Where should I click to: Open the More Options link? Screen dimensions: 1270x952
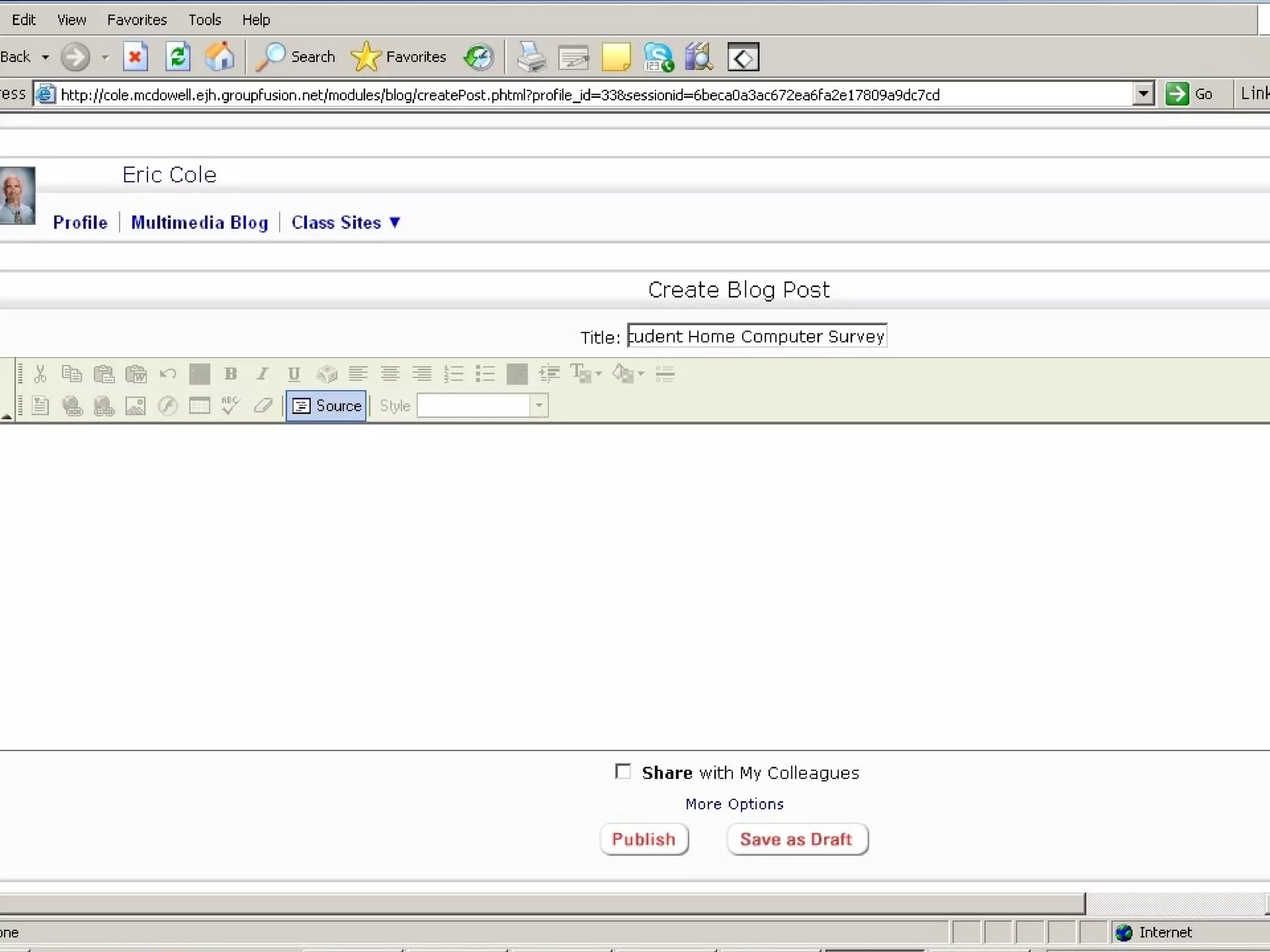[734, 804]
